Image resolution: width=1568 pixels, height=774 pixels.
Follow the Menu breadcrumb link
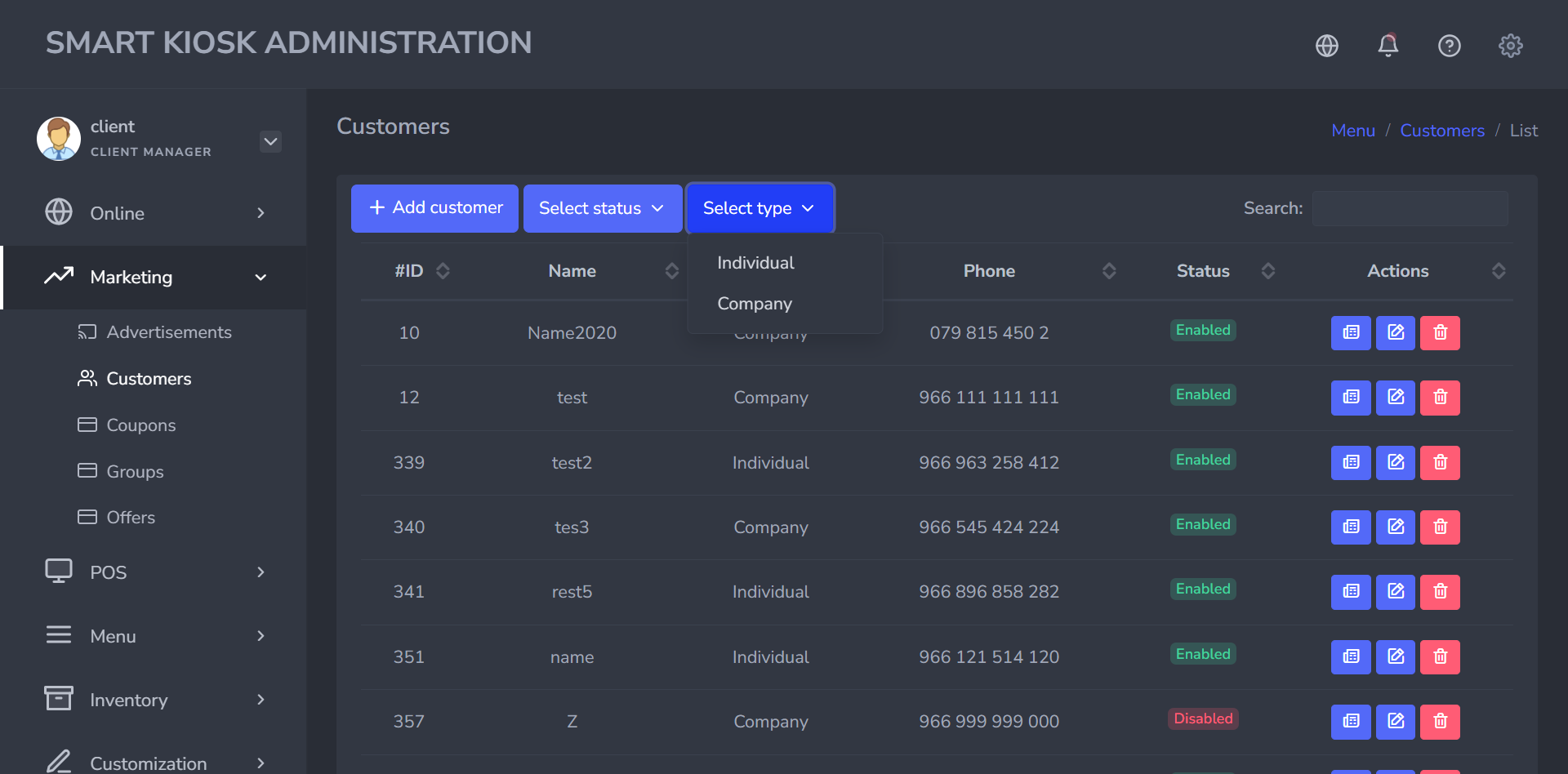tap(1353, 131)
